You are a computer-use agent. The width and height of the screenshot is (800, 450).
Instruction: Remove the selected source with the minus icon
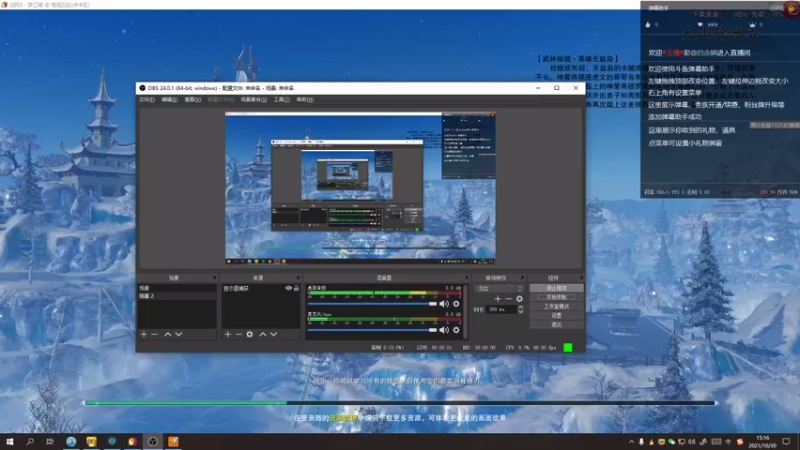238,334
